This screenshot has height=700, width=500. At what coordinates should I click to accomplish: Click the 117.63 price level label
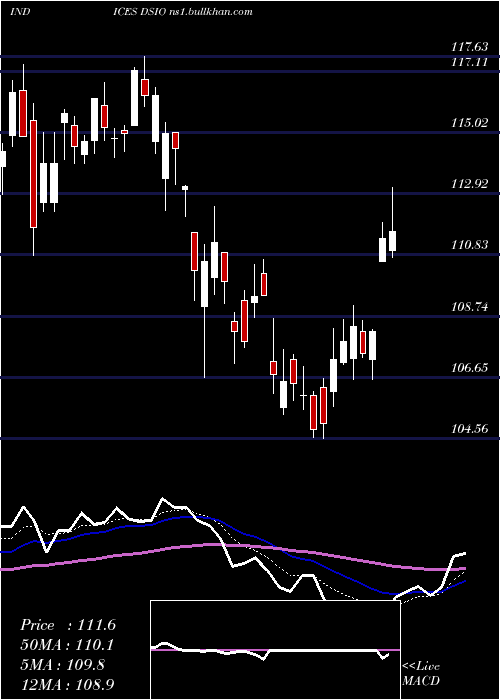pos(468,46)
